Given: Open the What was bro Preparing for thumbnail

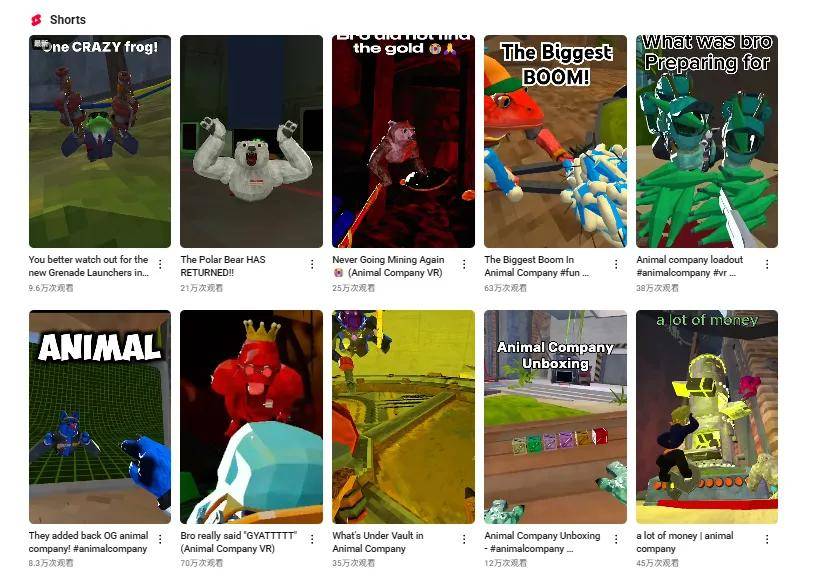Looking at the screenshot, I should point(707,141).
